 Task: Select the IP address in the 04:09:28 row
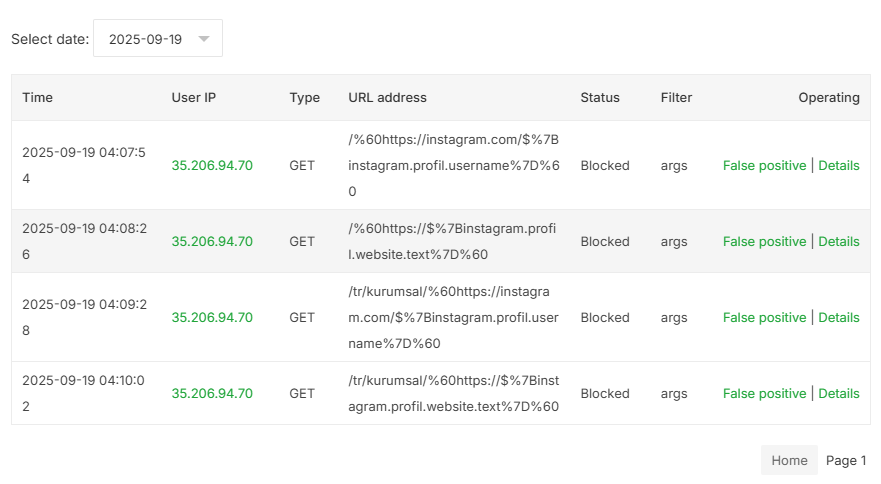[212, 317]
